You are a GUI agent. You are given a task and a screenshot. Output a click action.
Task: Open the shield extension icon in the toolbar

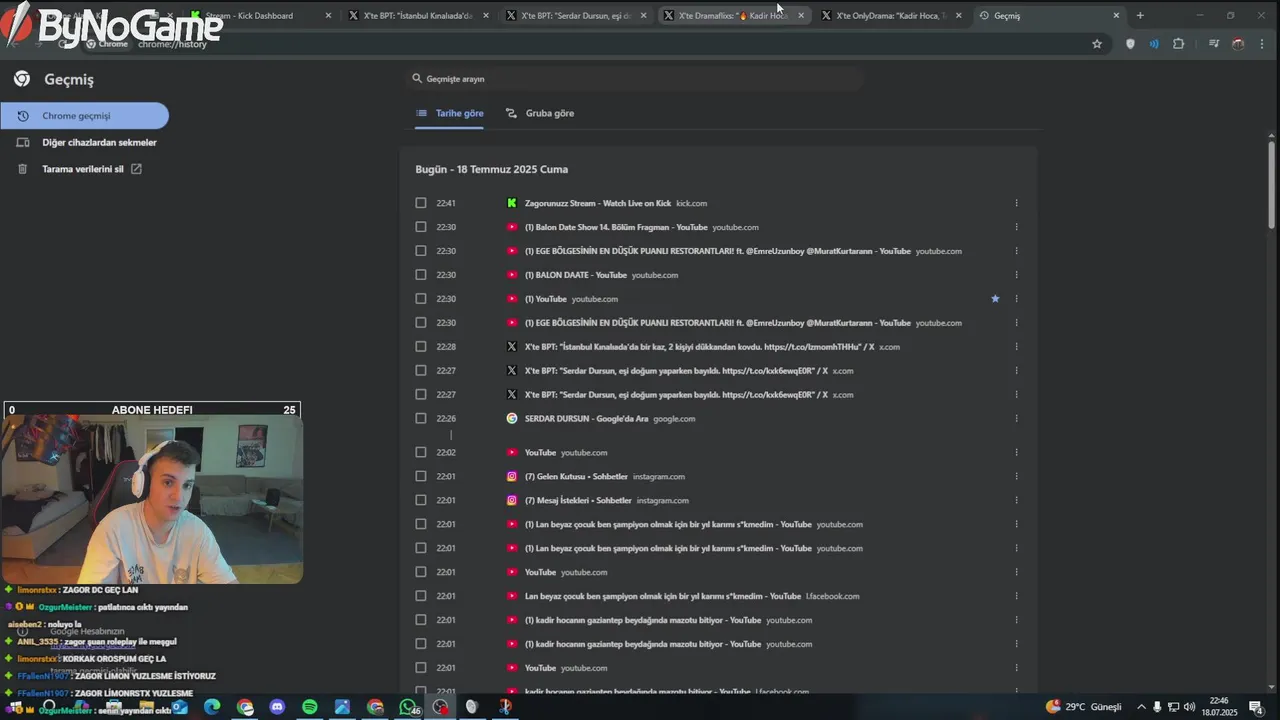(x=1130, y=44)
